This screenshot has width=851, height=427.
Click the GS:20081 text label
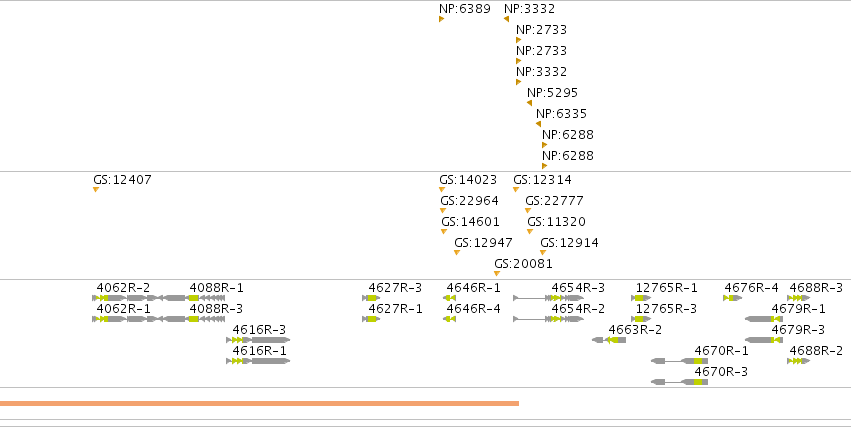point(523,264)
